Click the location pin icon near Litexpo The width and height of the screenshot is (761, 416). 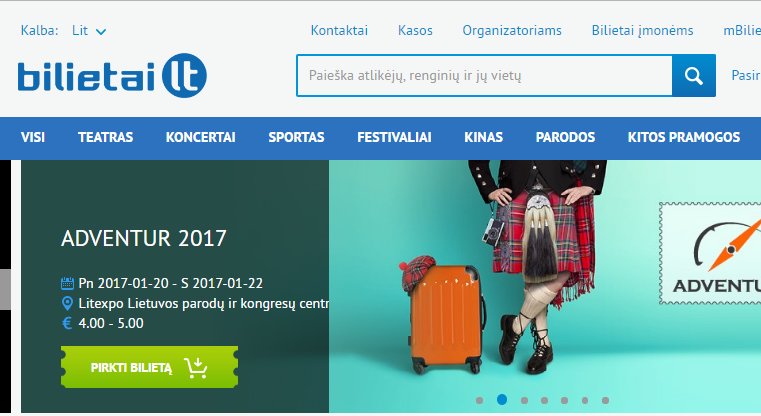click(x=67, y=304)
